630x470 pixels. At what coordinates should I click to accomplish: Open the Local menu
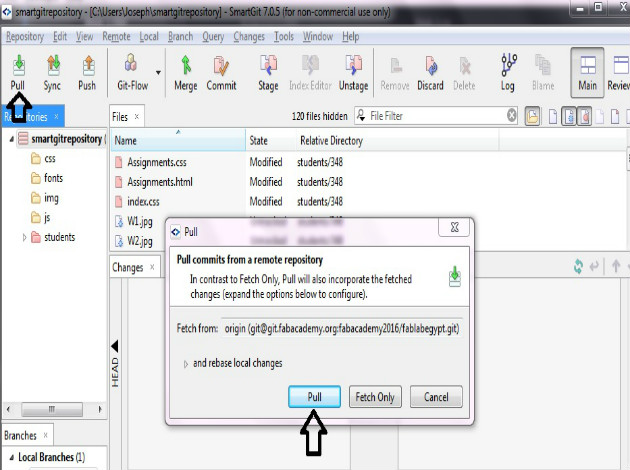click(149, 37)
